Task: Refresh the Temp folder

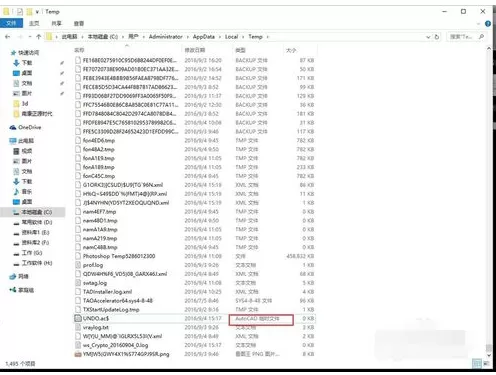Action: 437,37
